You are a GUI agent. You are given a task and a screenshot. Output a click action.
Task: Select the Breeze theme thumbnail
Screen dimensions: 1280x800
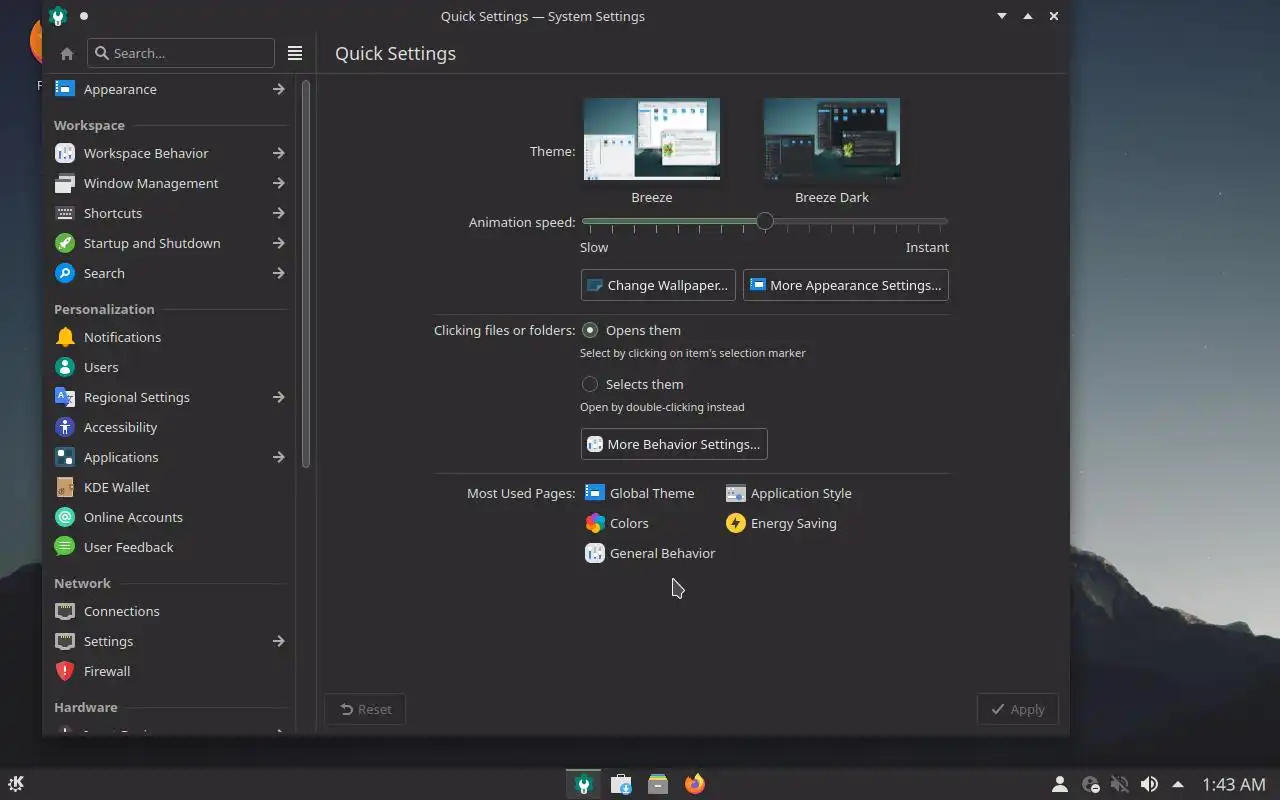point(652,140)
